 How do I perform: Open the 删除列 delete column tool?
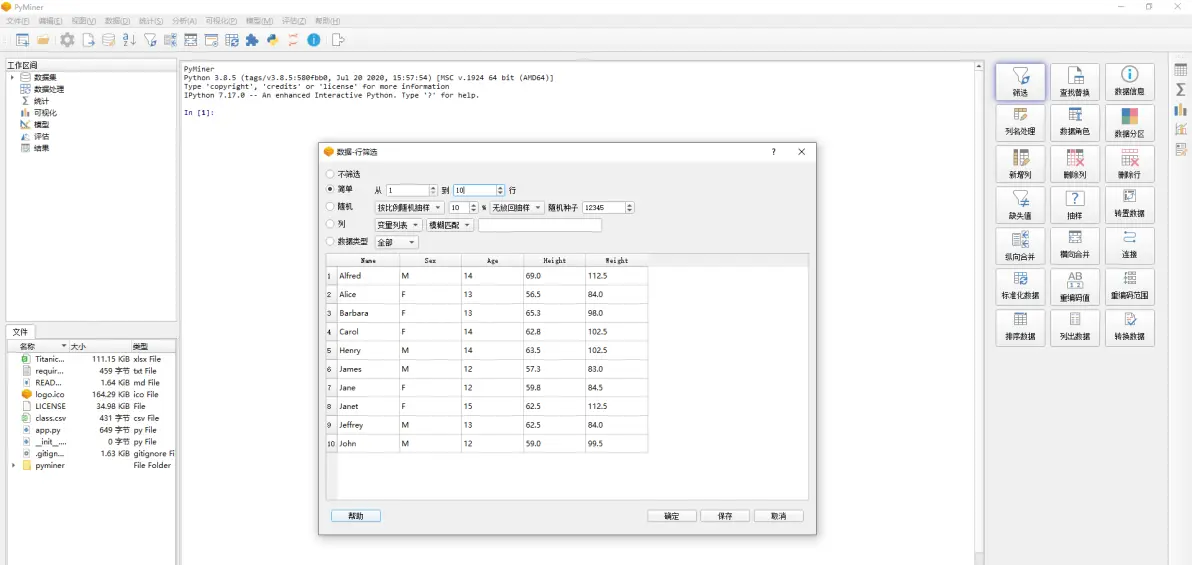click(x=1075, y=163)
